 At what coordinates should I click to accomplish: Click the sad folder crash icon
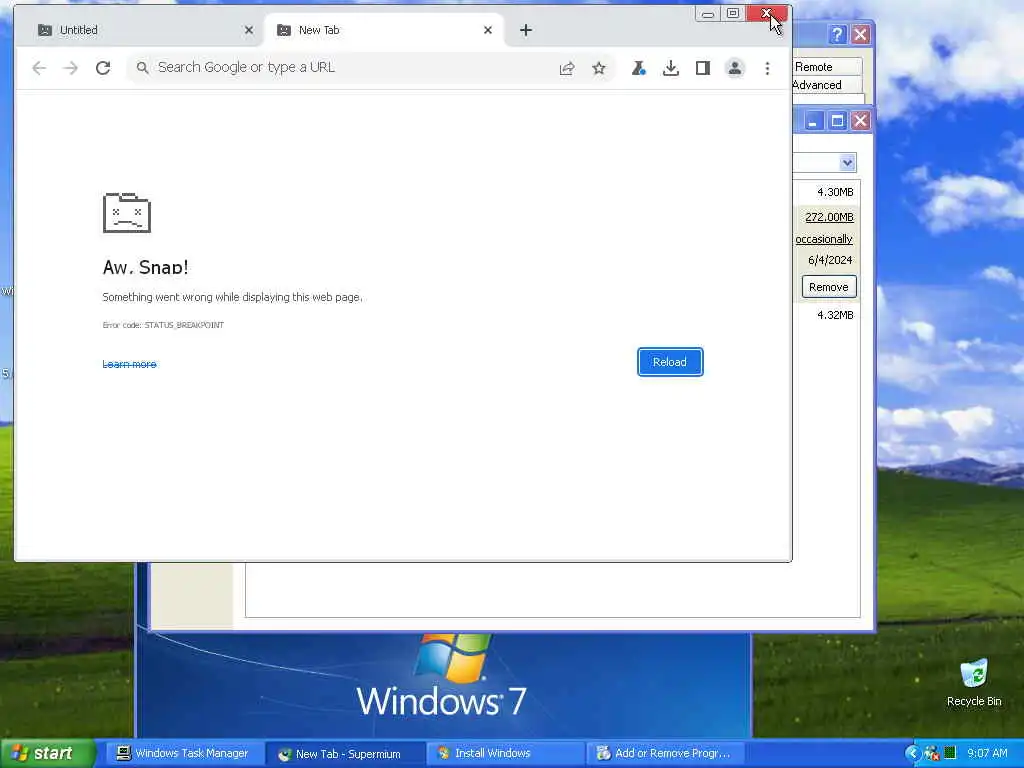pyautogui.click(x=127, y=212)
